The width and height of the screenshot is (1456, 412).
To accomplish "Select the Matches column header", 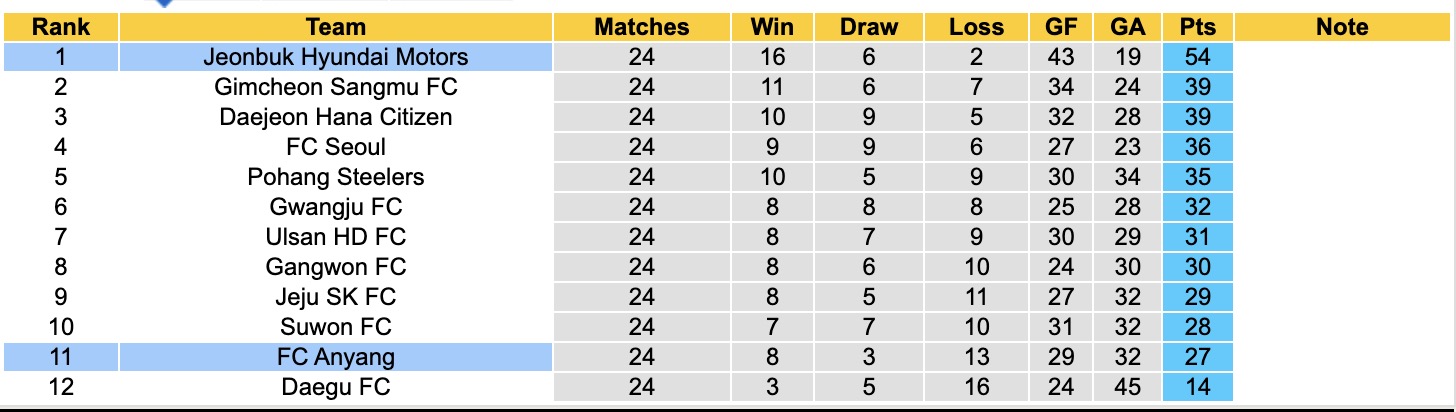I will tap(641, 28).
